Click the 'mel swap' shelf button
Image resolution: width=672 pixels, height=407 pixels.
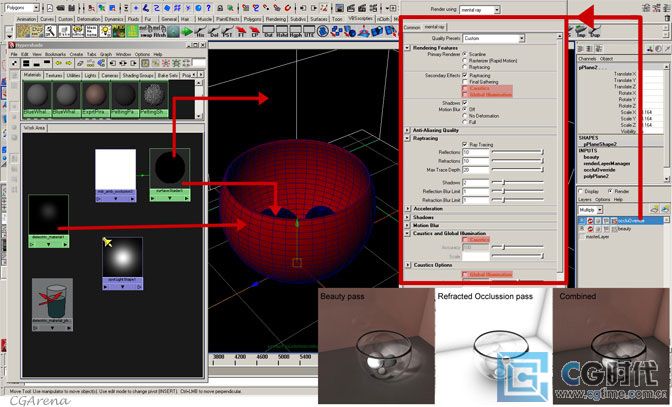point(147,31)
